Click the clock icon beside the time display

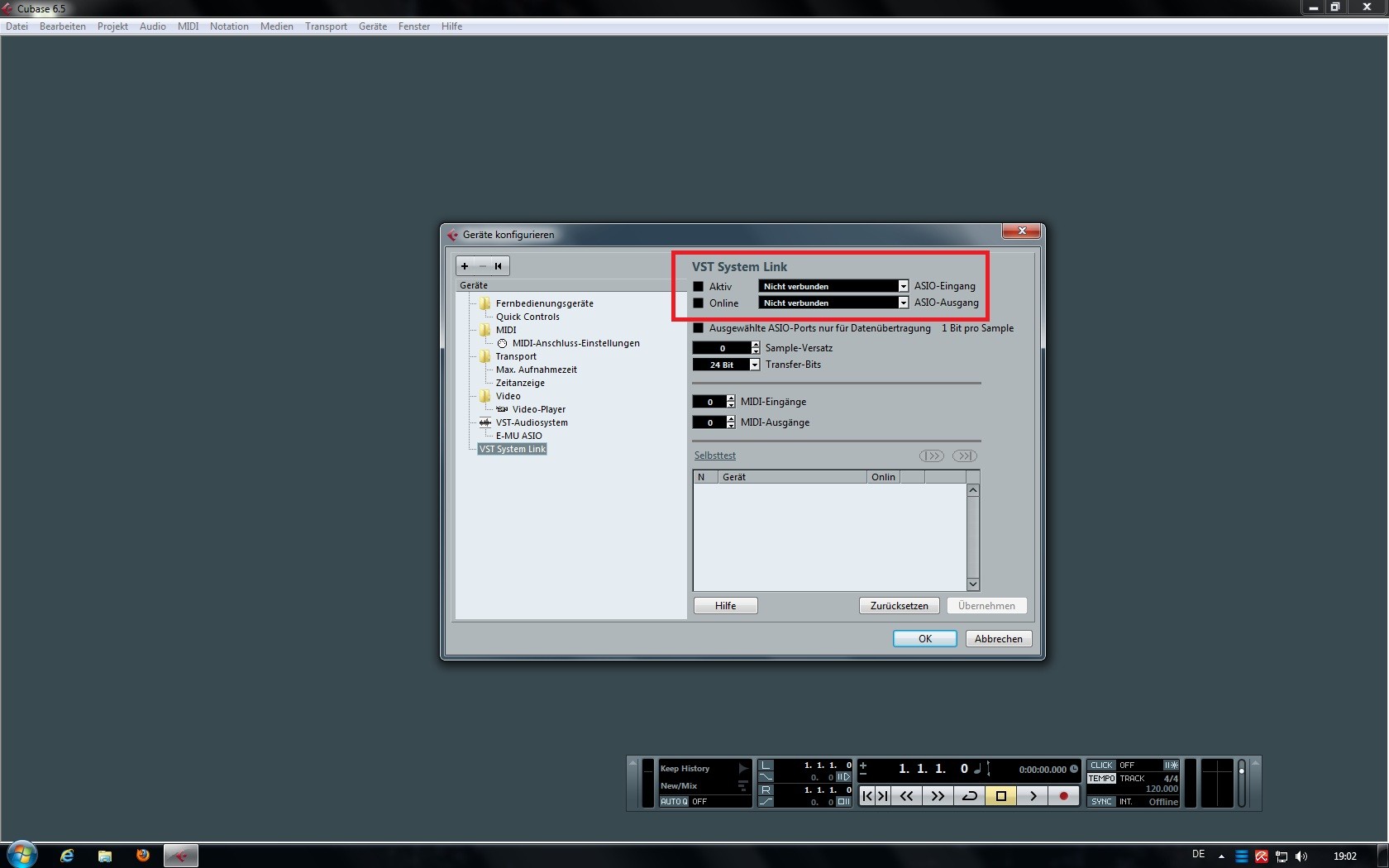pyautogui.click(x=1074, y=769)
